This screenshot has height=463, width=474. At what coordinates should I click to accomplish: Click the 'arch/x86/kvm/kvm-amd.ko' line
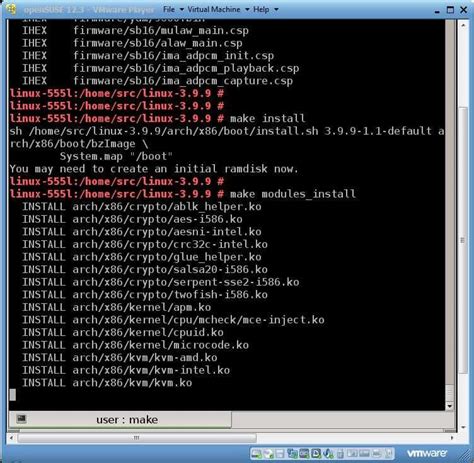145,358
